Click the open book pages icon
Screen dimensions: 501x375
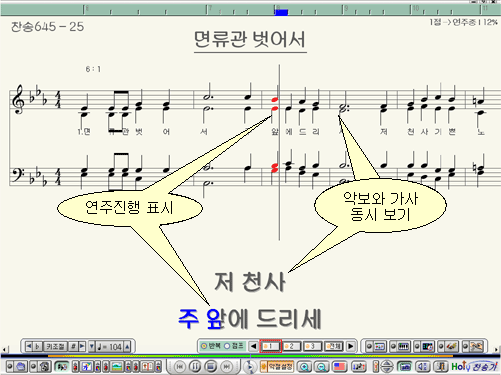coord(147,367)
